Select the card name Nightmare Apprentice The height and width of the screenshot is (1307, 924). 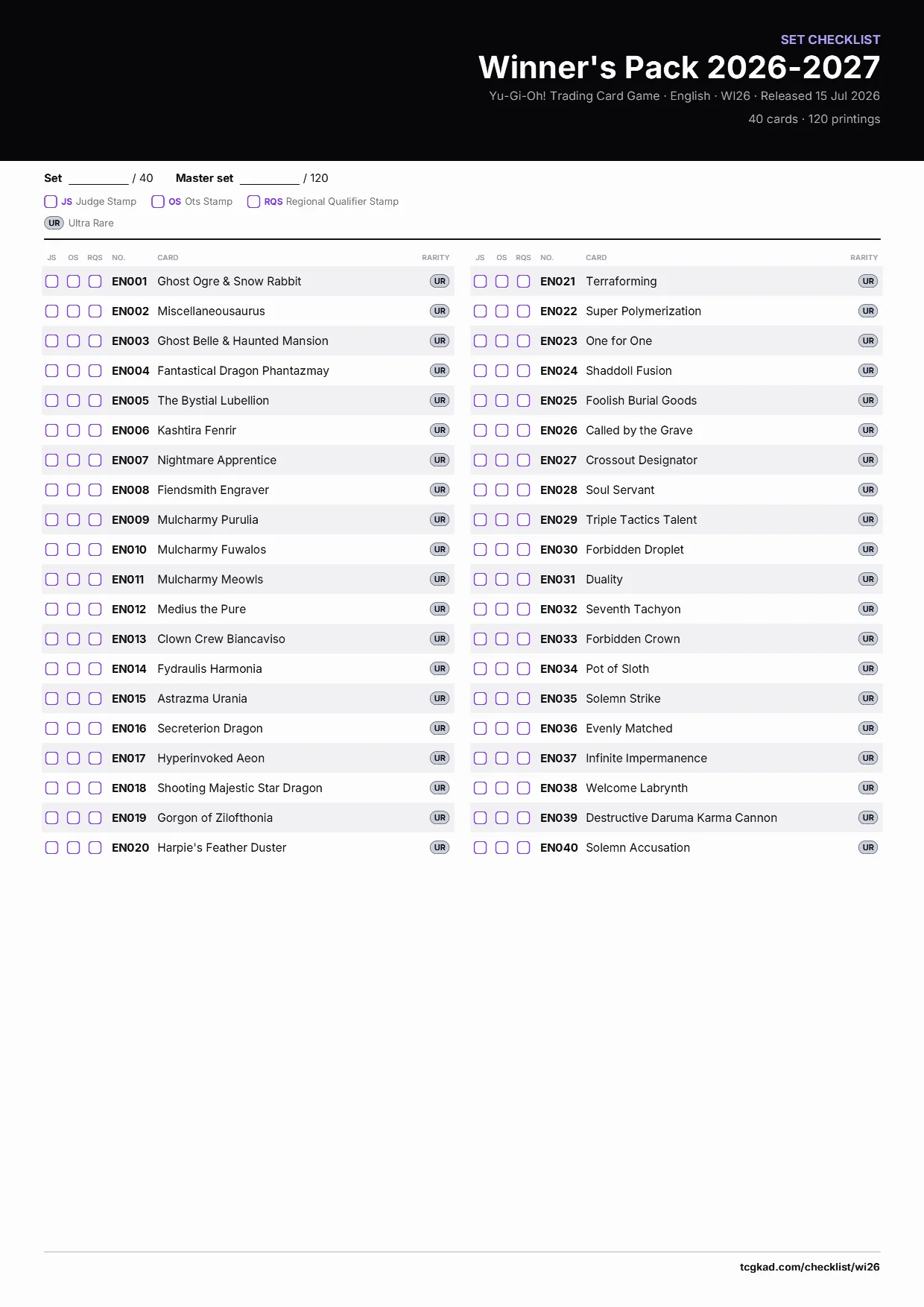[217, 460]
